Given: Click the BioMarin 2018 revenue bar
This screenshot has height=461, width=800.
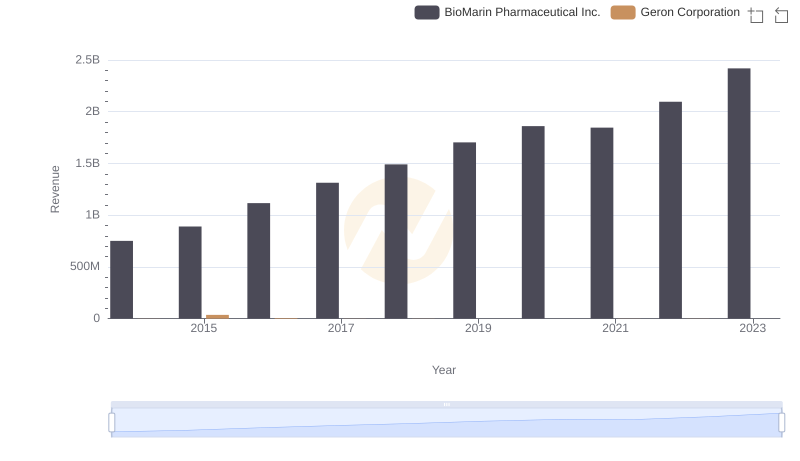Looking at the screenshot, I should (x=396, y=241).
